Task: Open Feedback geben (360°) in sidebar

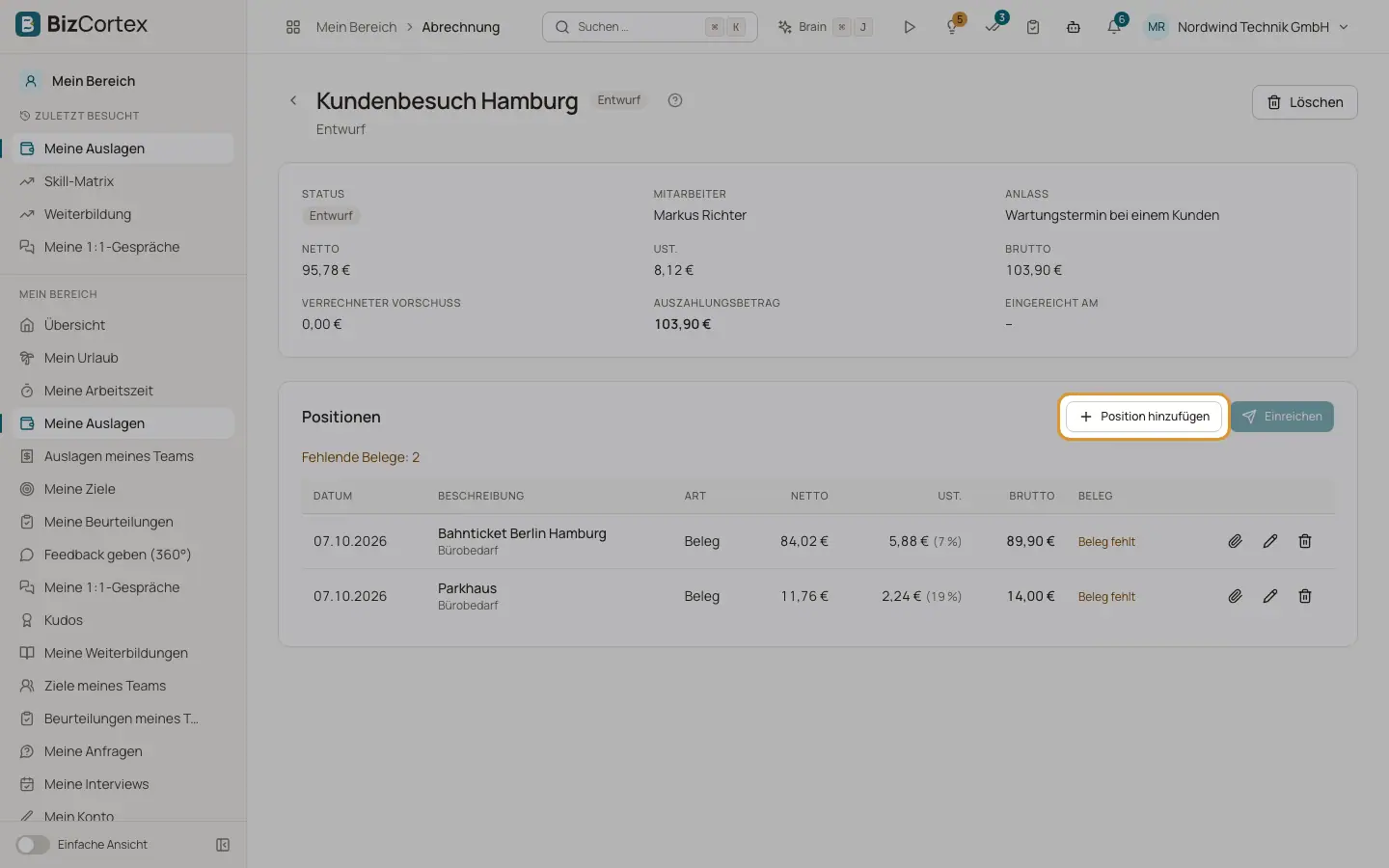Action: (123, 555)
